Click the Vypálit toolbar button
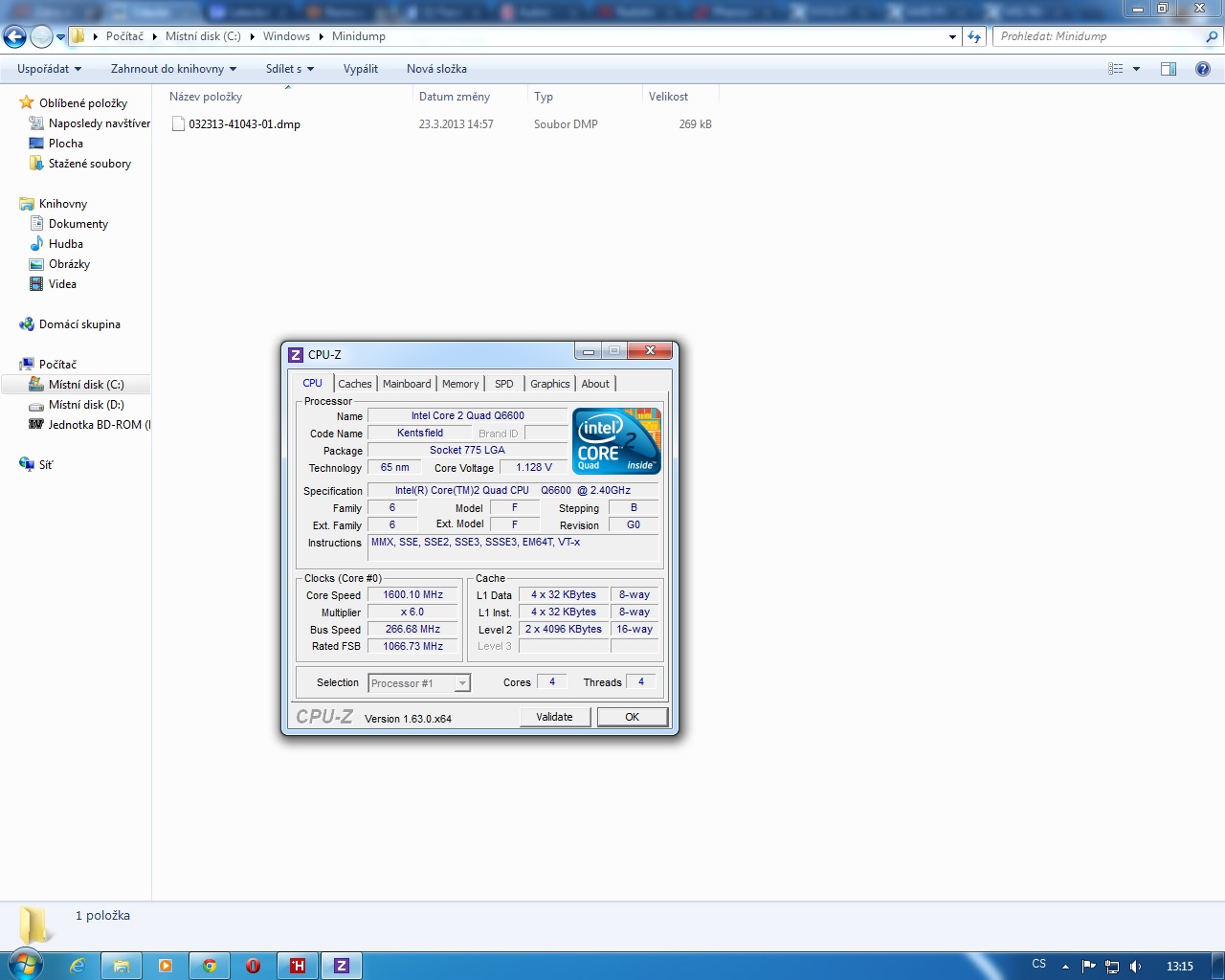 point(361,69)
